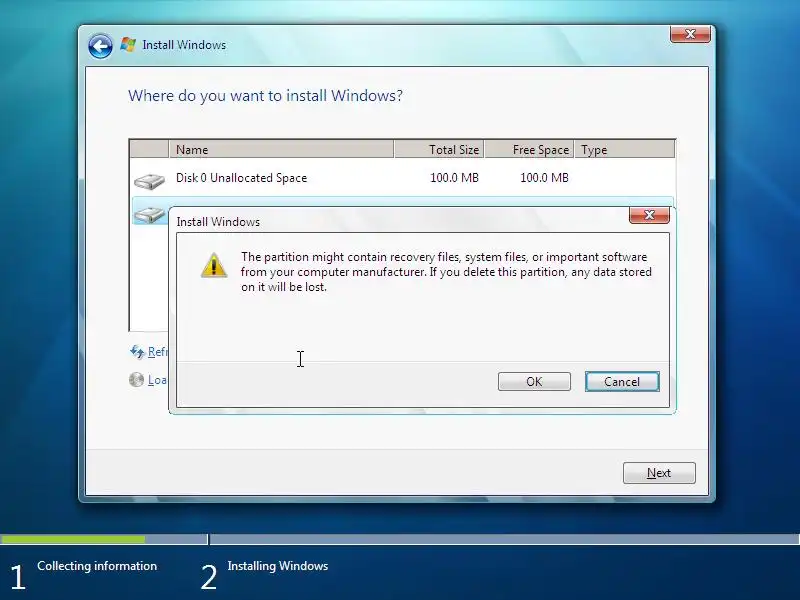Close the main Install Windows window
Screen dimensions: 800x600
coord(690,34)
